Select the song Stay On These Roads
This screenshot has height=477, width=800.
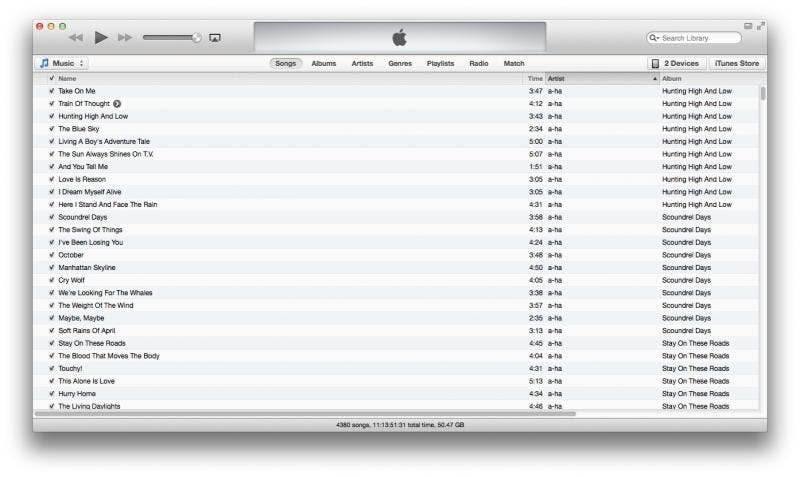(x=92, y=343)
